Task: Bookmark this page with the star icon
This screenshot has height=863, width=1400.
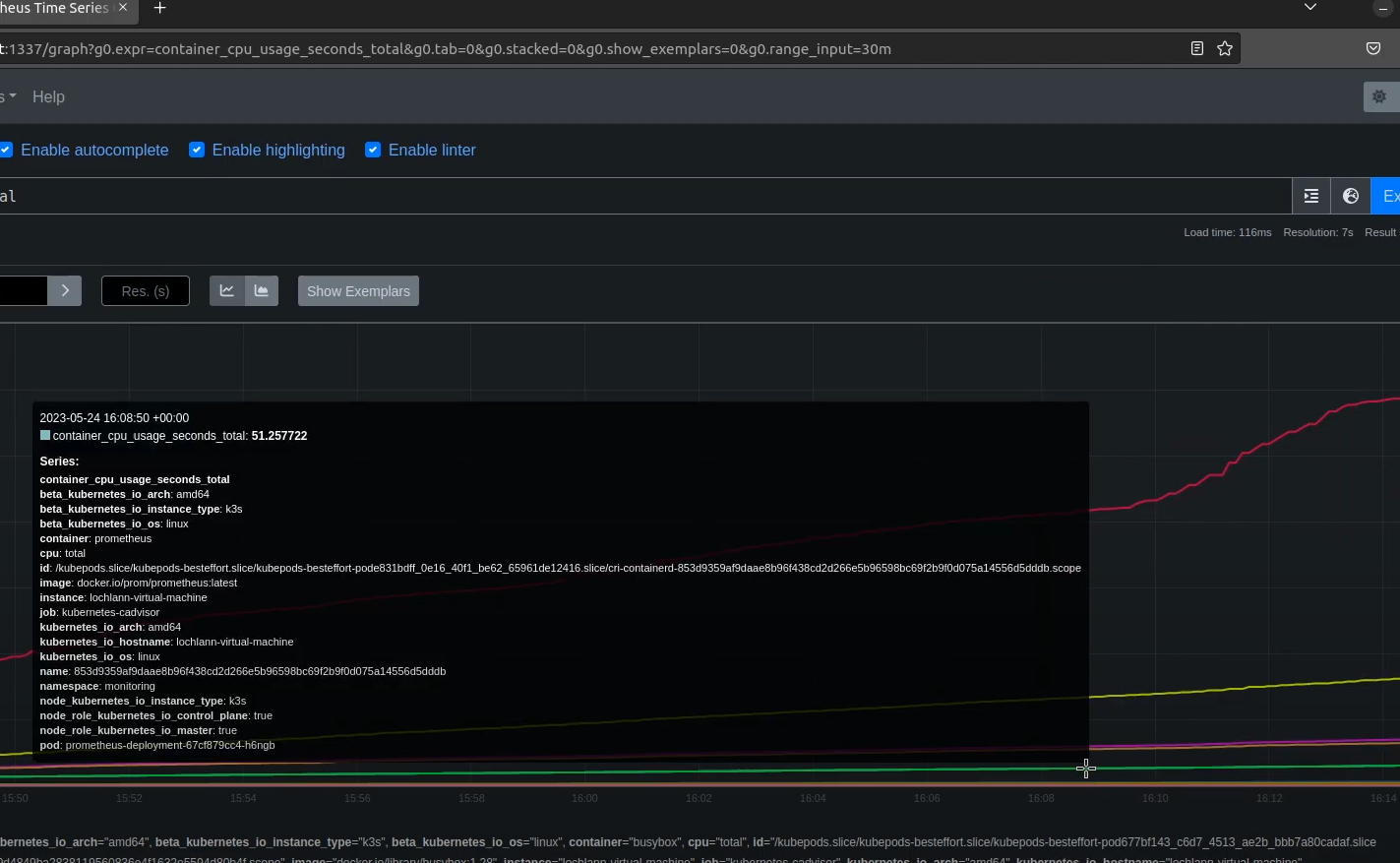Action: pyautogui.click(x=1225, y=48)
